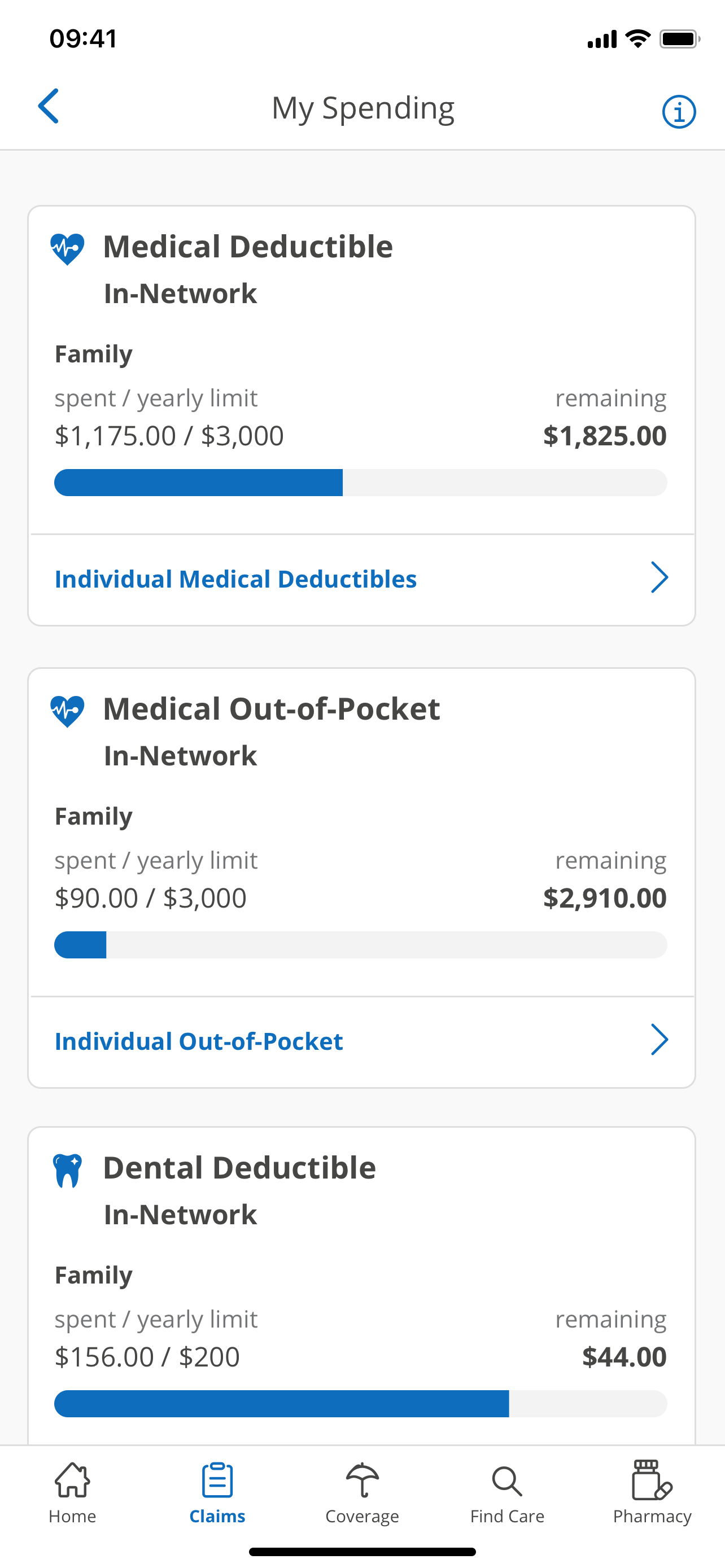Tap the Dental Deductible tooth icon
This screenshot has height=1568, width=725.
click(x=67, y=1170)
